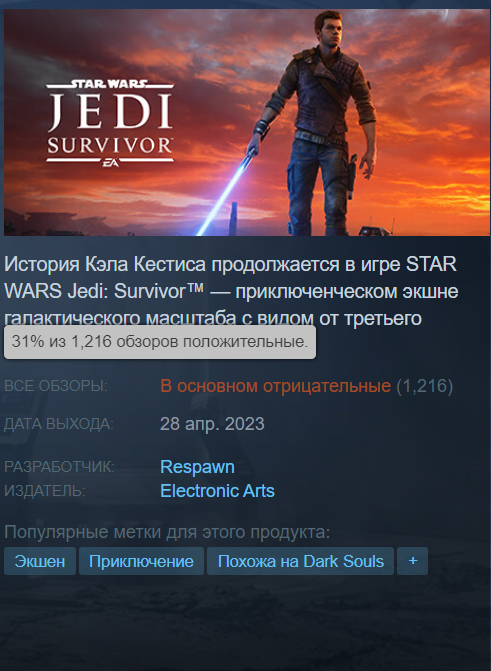Image resolution: width=491 pixels, height=671 pixels.
Task: Click the Популярные метки heading
Action: (167, 532)
